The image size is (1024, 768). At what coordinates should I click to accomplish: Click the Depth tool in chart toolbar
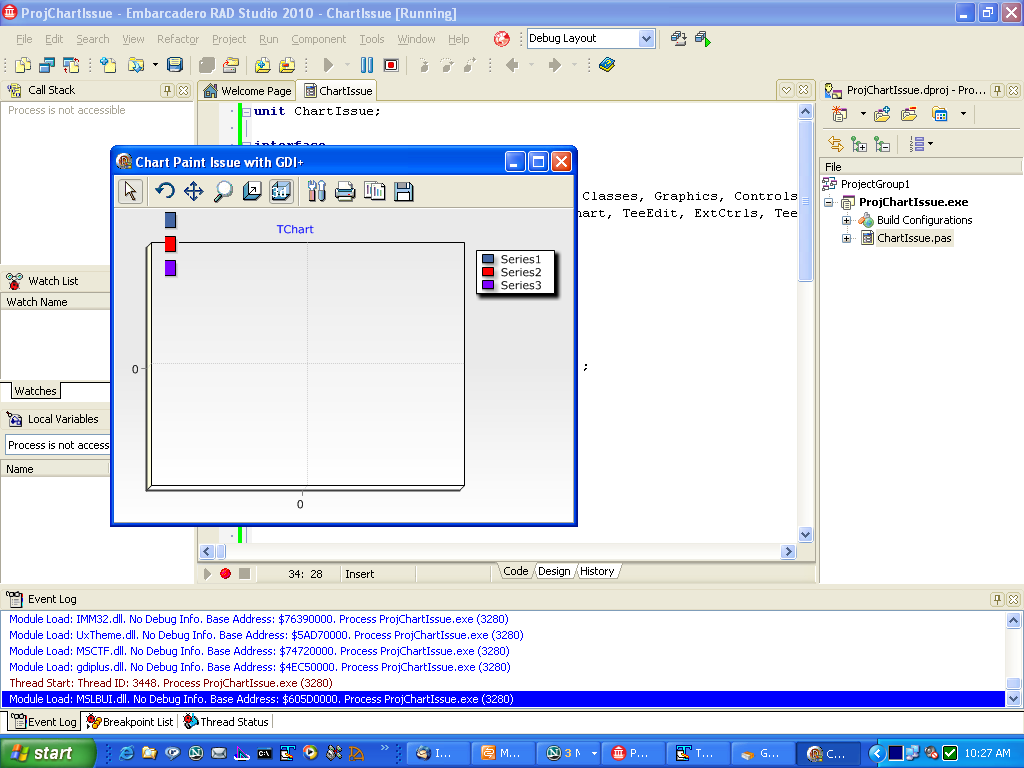[x=252, y=191]
